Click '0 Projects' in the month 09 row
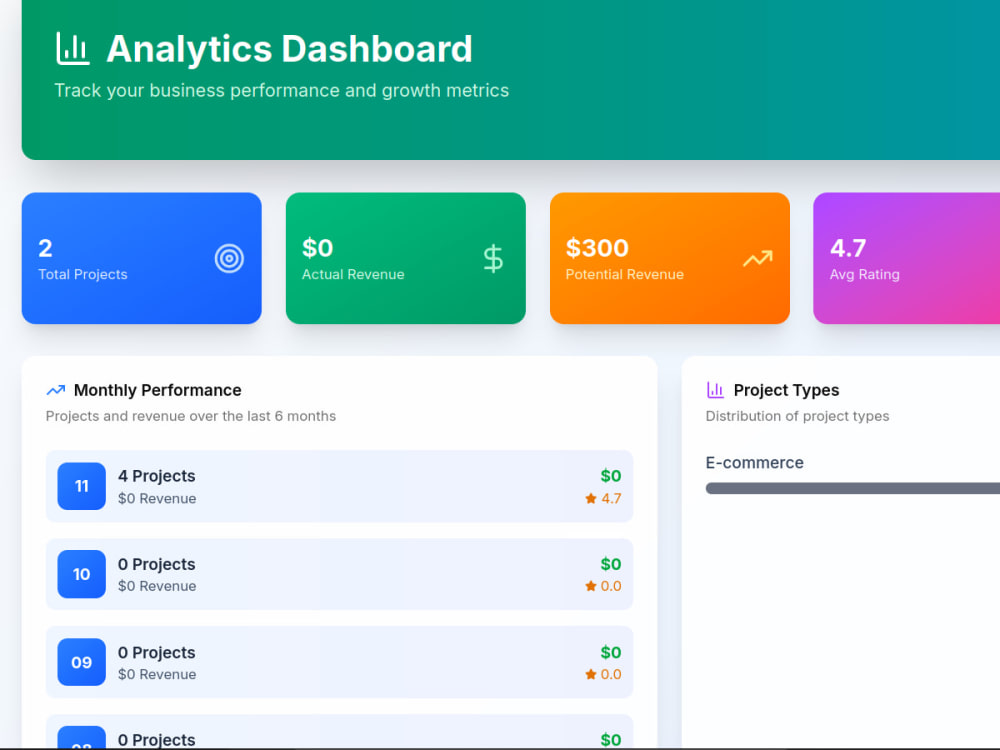 pyautogui.click(x=156, y=652)
